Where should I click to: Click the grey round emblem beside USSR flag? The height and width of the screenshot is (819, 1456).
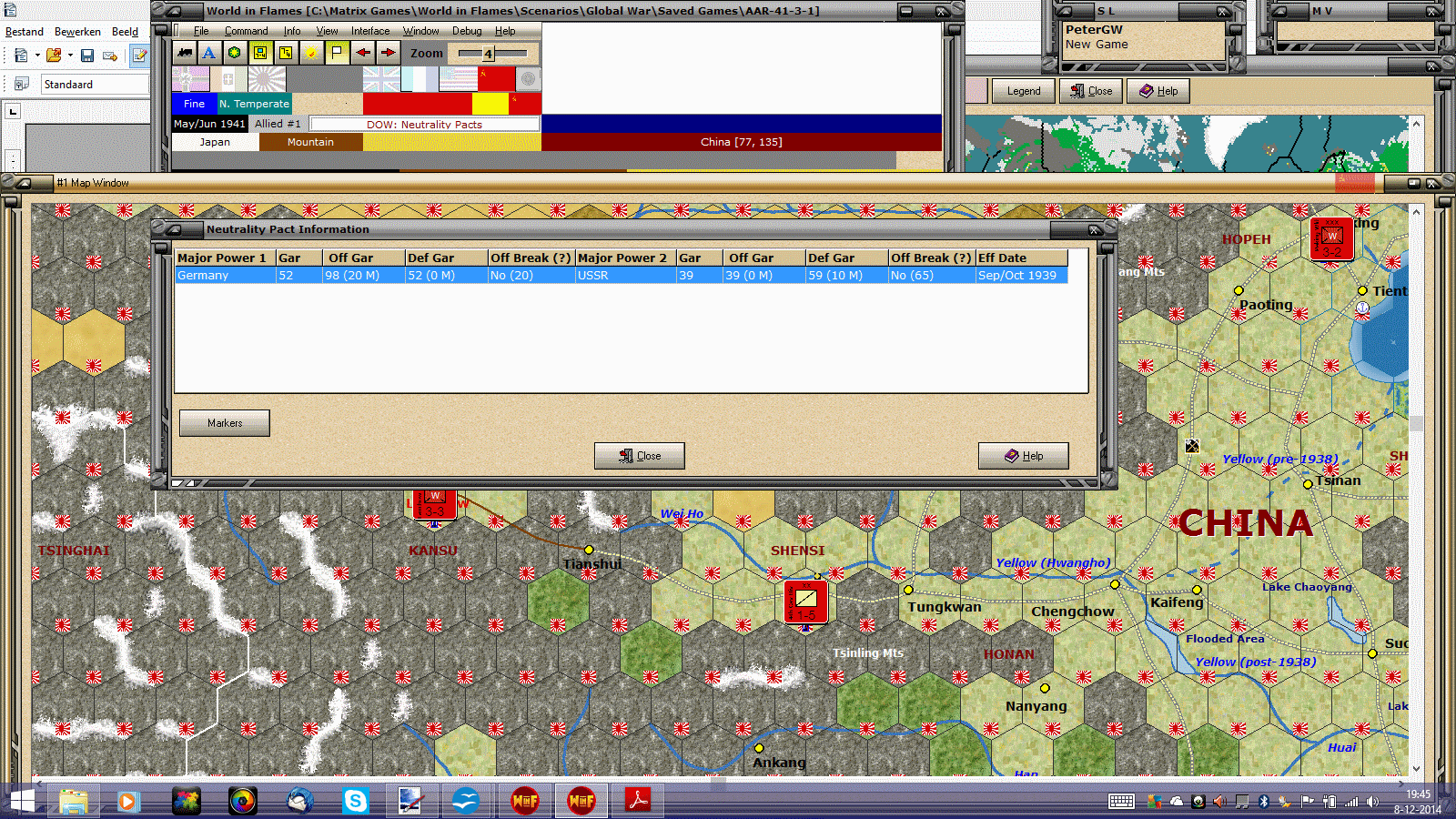[x=528, y=79]
